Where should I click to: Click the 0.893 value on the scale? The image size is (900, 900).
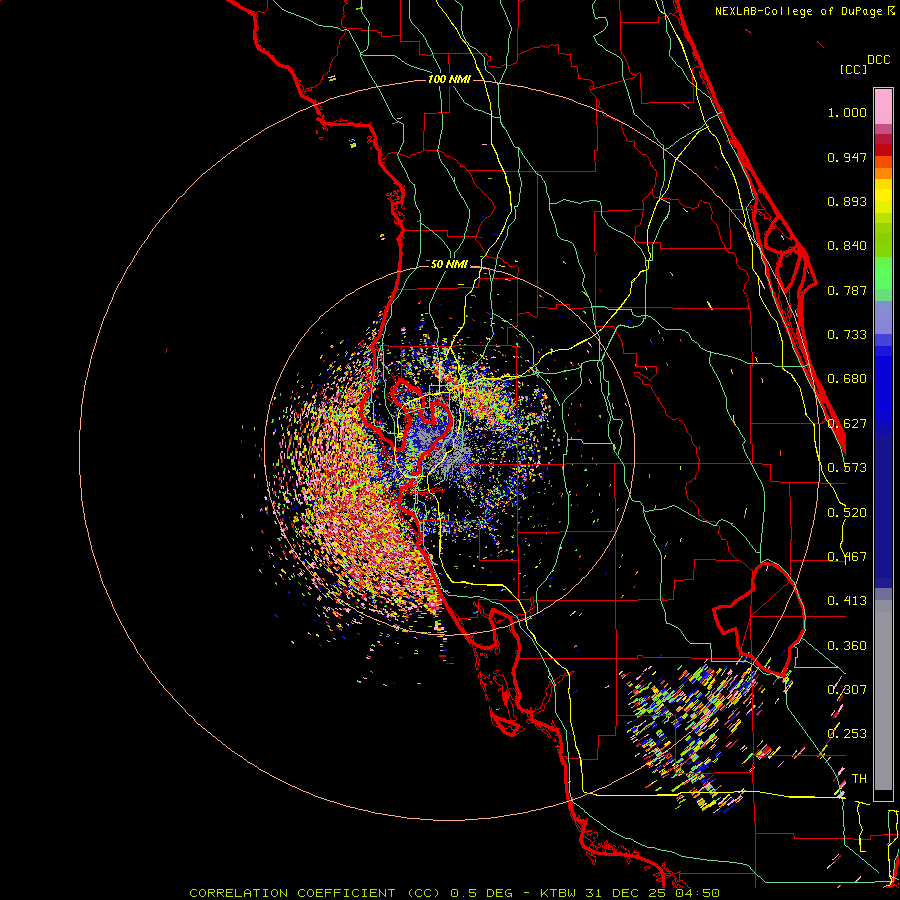point(847,201)
